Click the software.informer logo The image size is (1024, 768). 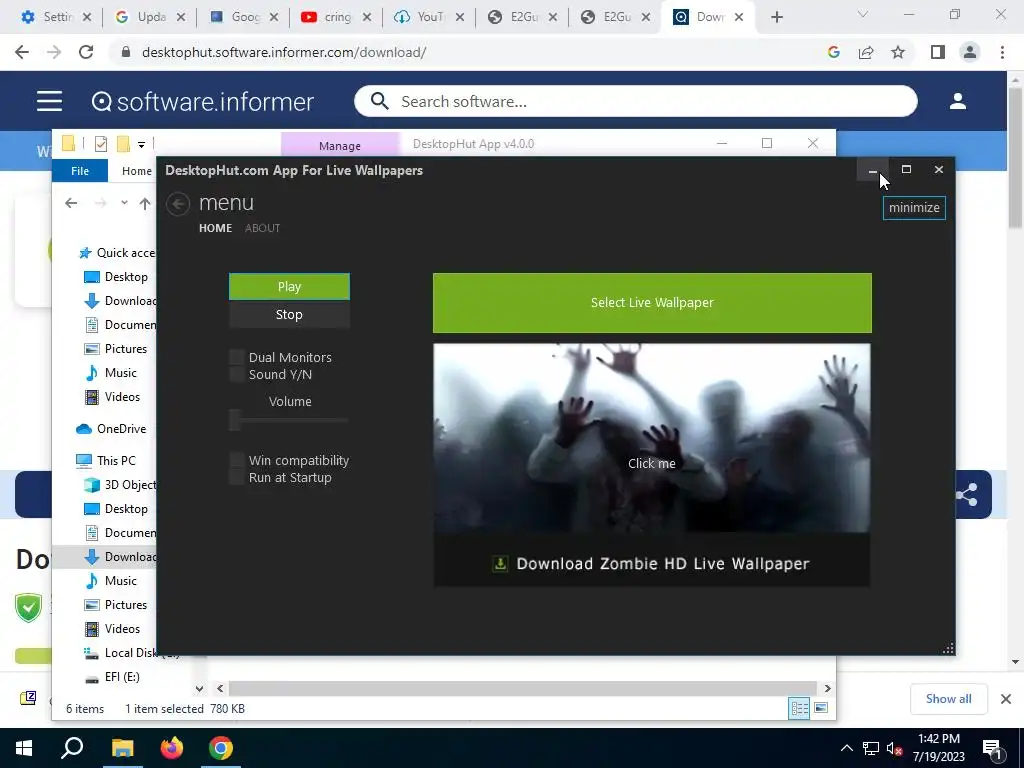[x=202, y=101]
